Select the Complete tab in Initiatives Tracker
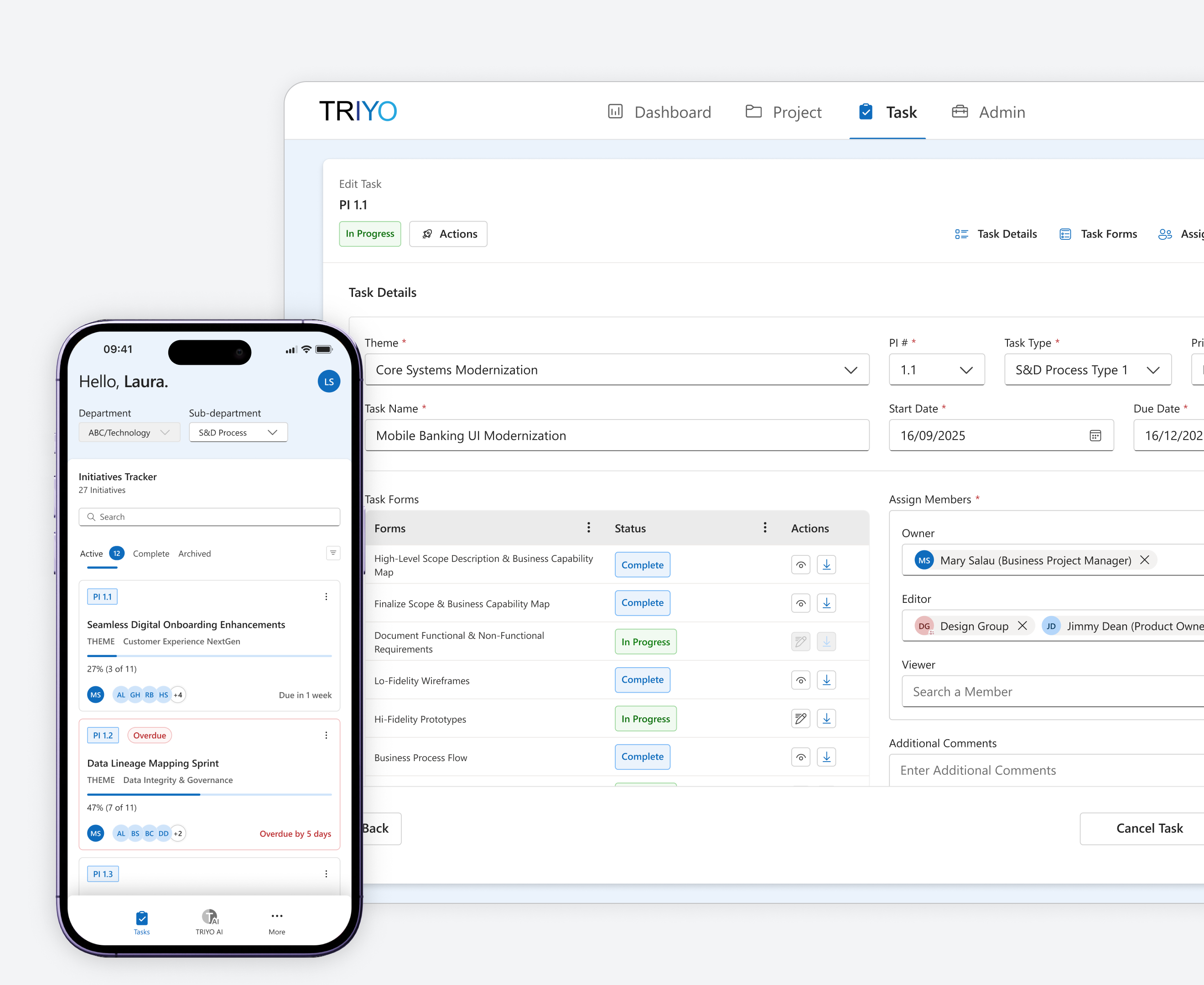The image size is (1204, 985). tap(151, 553)
